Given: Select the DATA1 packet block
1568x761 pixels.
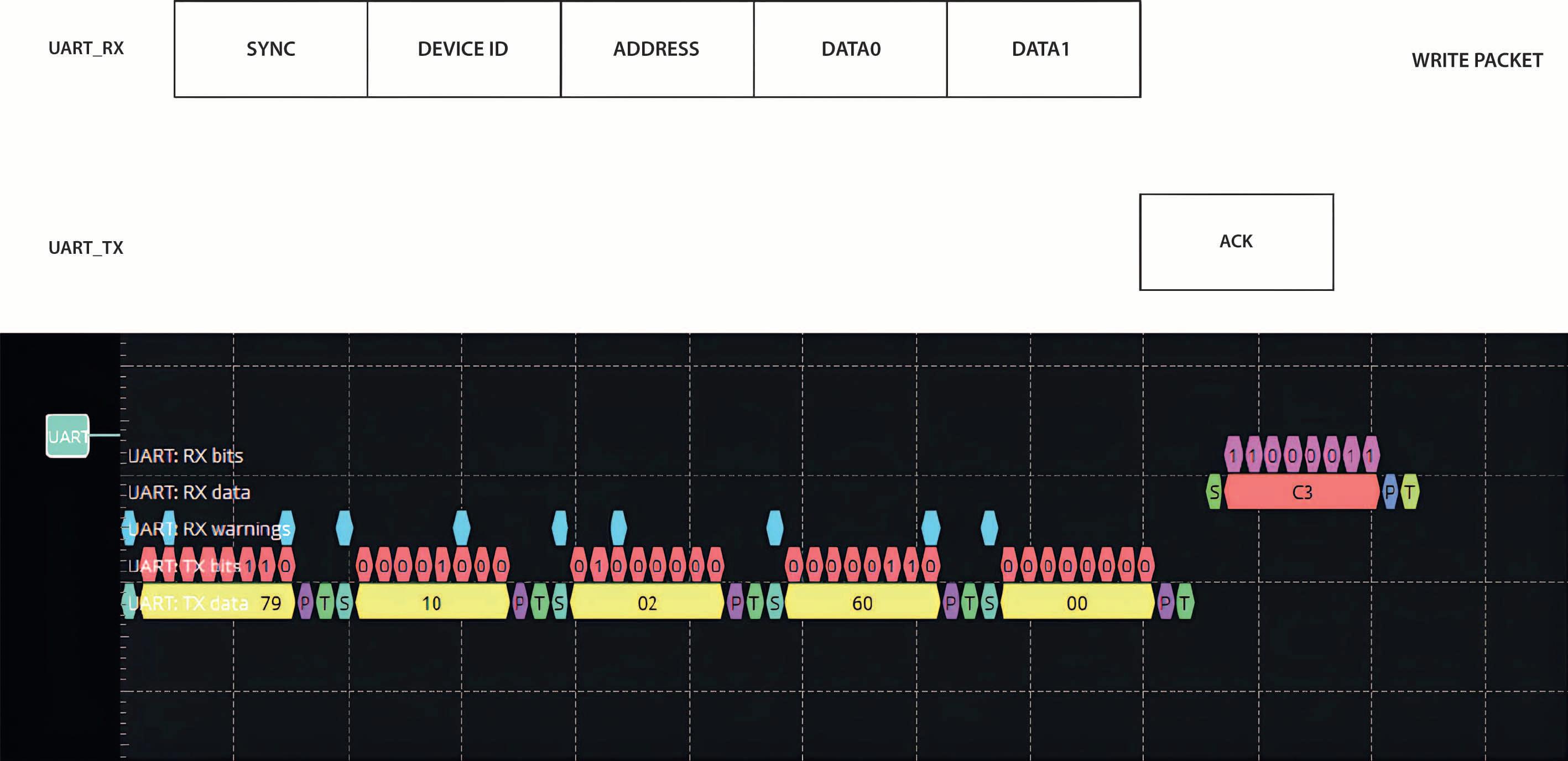Looking at the screenshot, I should [x=1043, y=49].
